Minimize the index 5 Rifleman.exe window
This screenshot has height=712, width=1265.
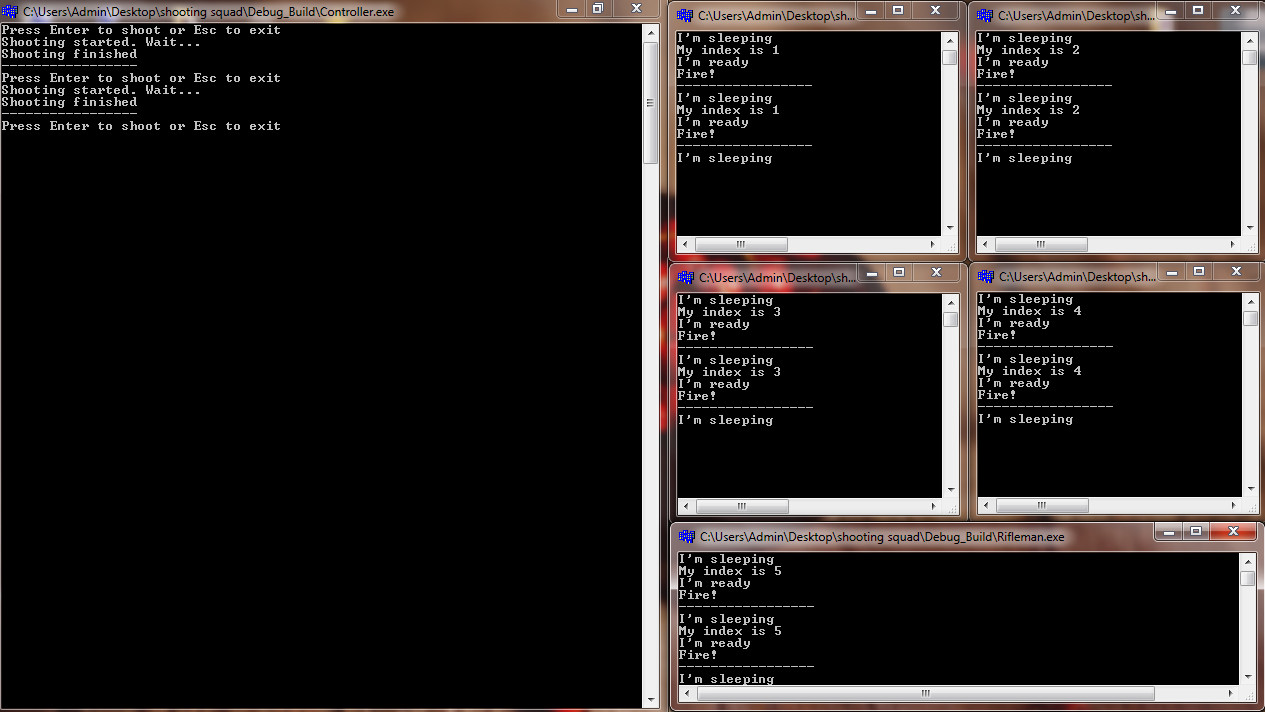coord(1169,532)
